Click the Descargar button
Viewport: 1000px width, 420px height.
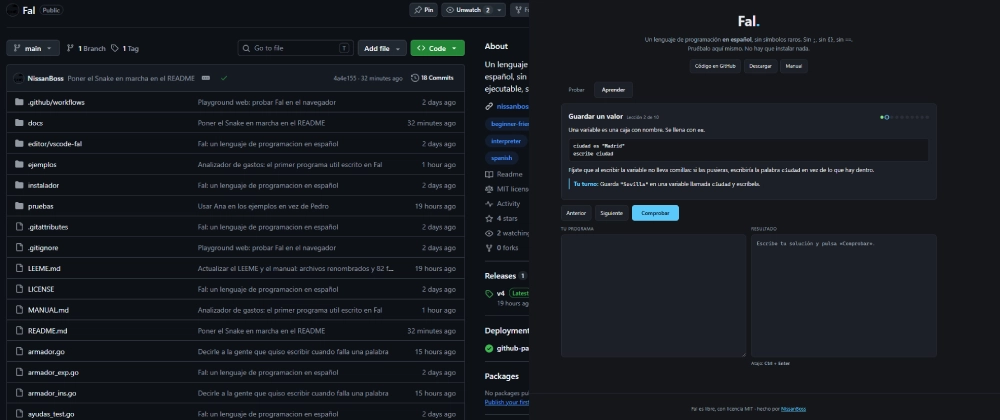(x=760, y=66)
